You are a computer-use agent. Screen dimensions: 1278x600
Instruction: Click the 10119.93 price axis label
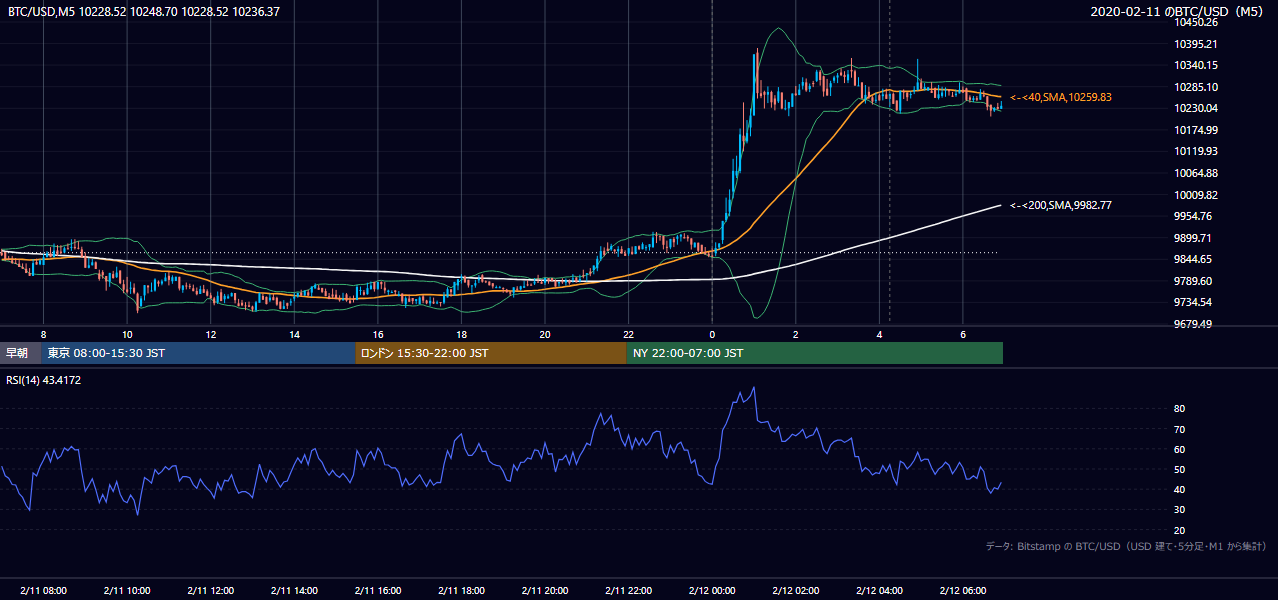tap(1196, 151)
